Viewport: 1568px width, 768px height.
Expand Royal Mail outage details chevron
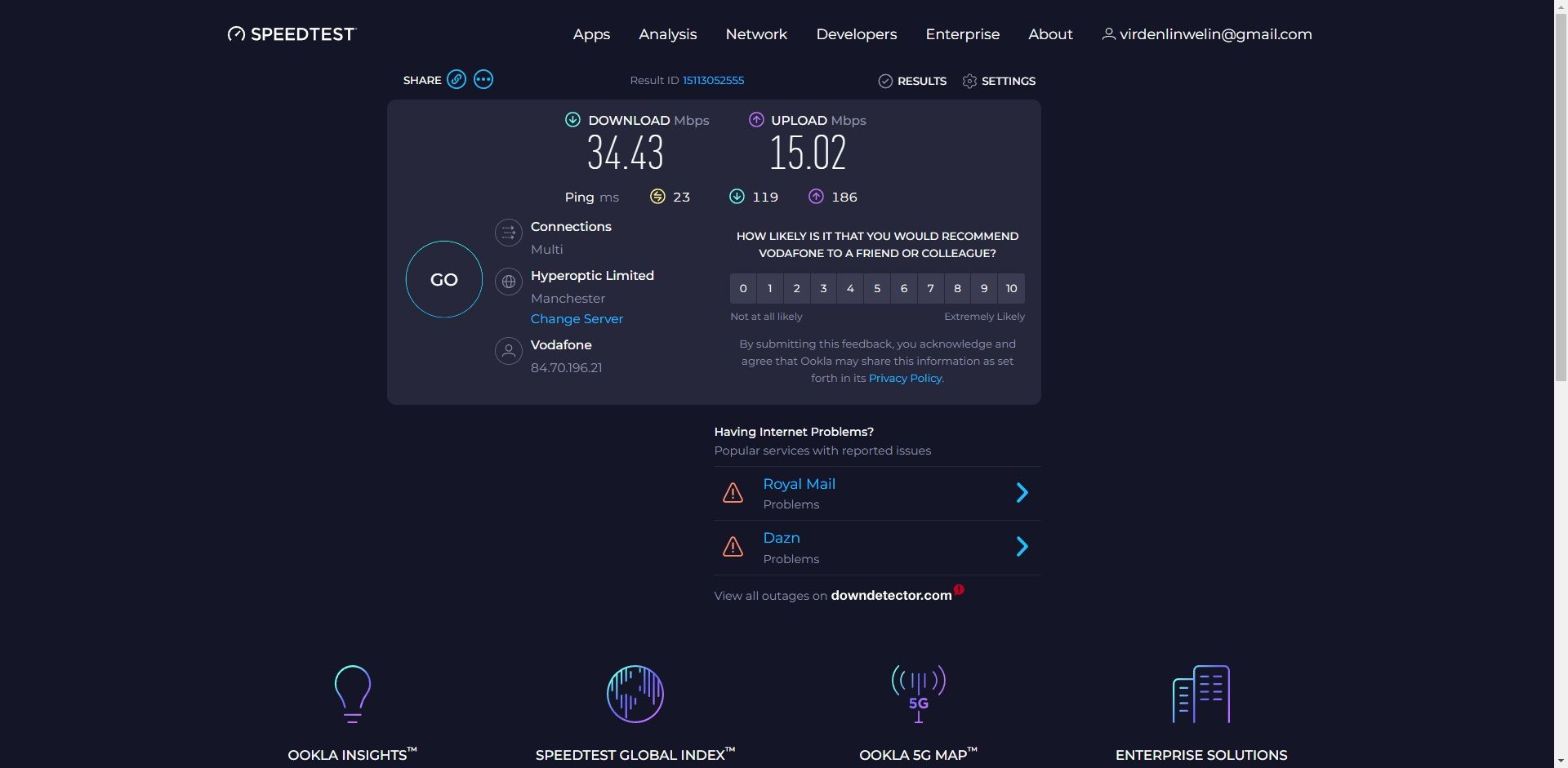[1022, 492]
